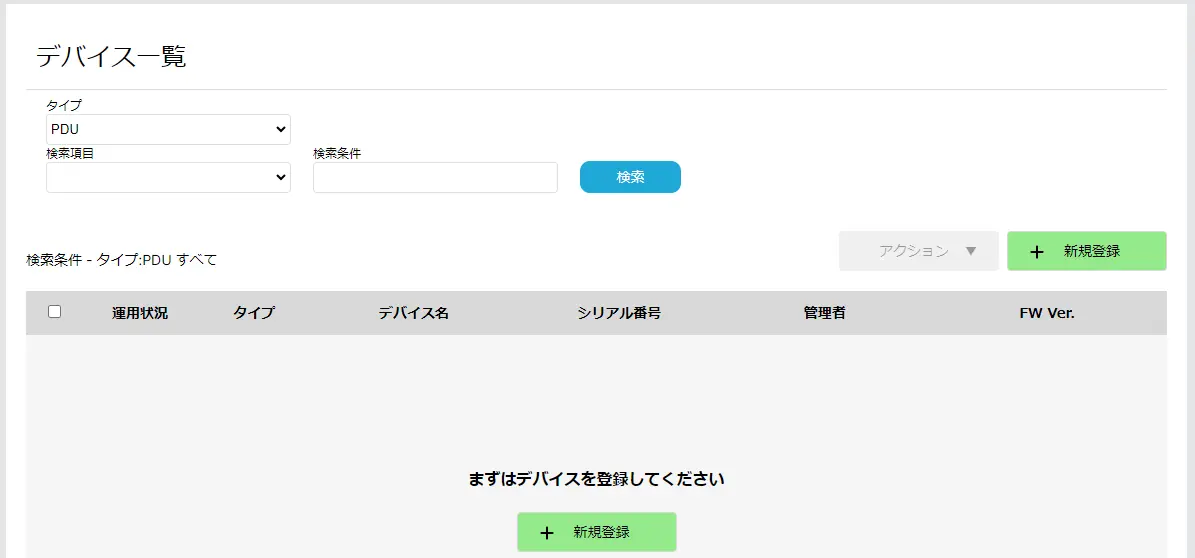Click the 管理者 column header
Screen dimensions: 1195x558
(824, 313)
